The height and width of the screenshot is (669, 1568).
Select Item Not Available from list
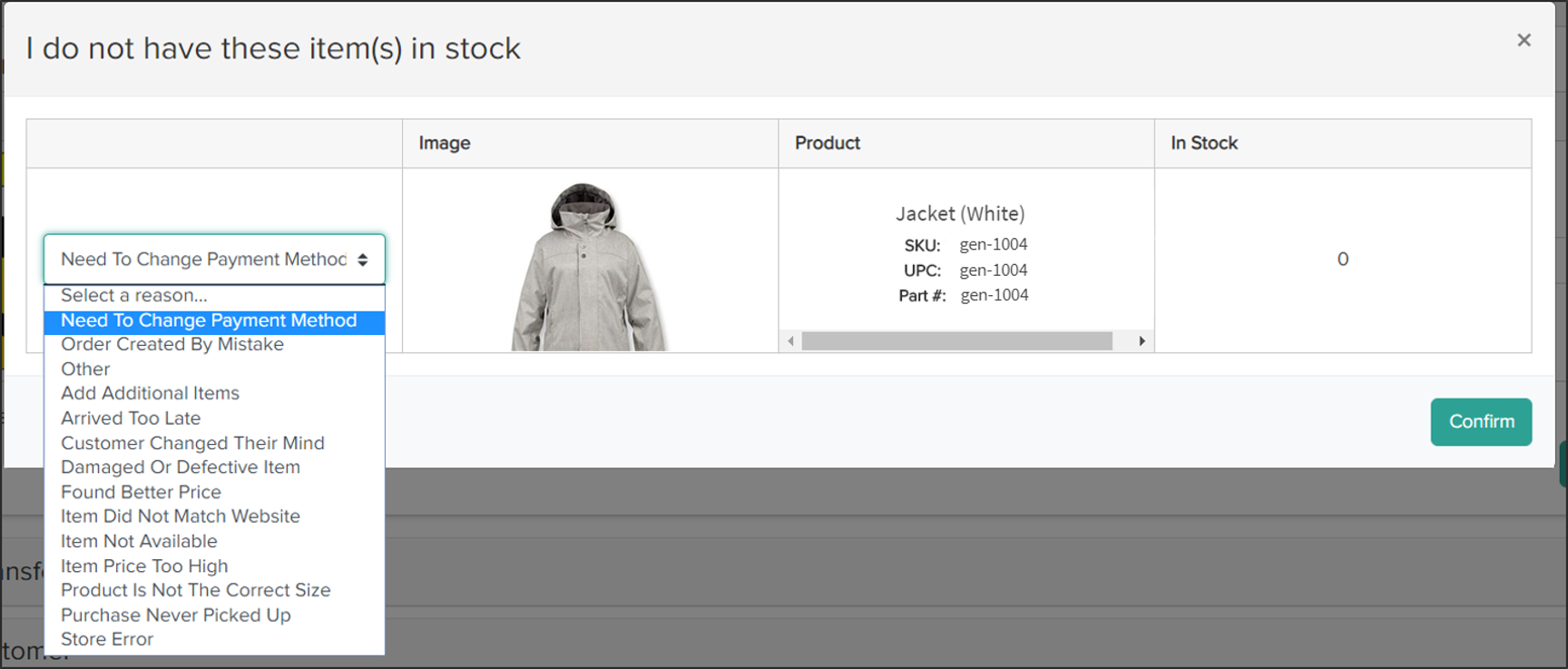[x=138, y=540]
